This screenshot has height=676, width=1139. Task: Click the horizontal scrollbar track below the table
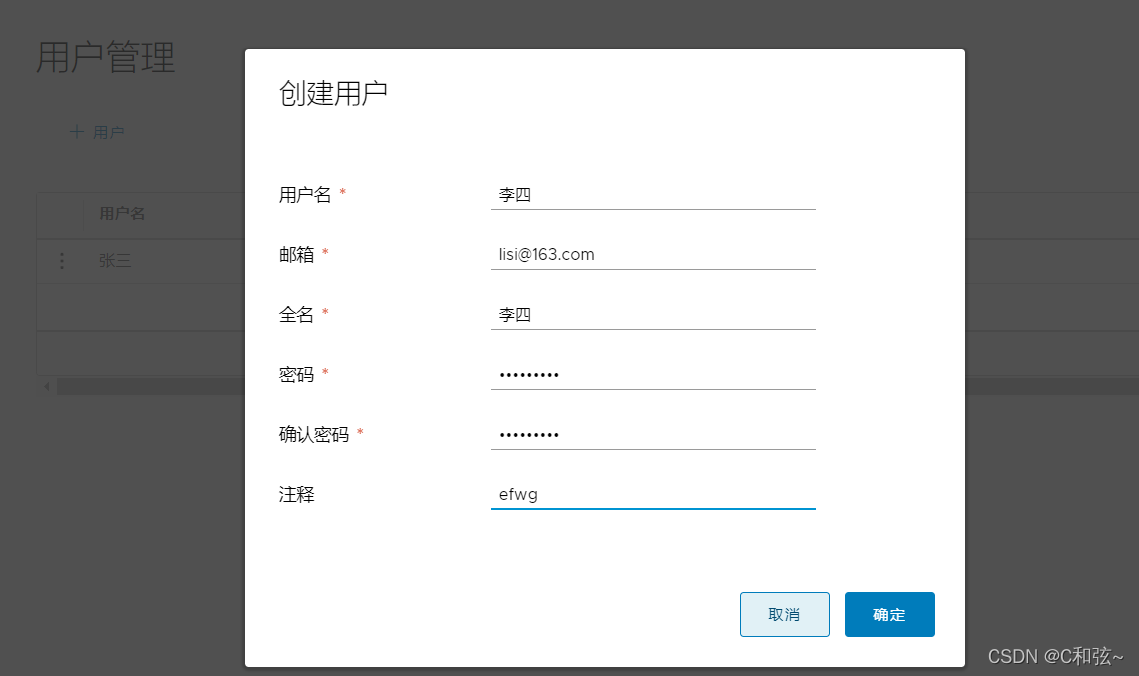pos(150,386)
